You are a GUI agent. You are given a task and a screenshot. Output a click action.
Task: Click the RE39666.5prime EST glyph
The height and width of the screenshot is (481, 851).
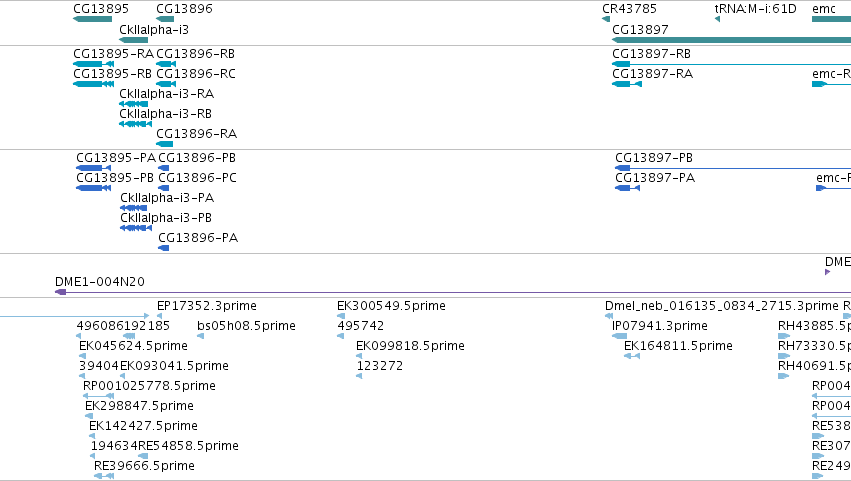[x=104, y=476]
